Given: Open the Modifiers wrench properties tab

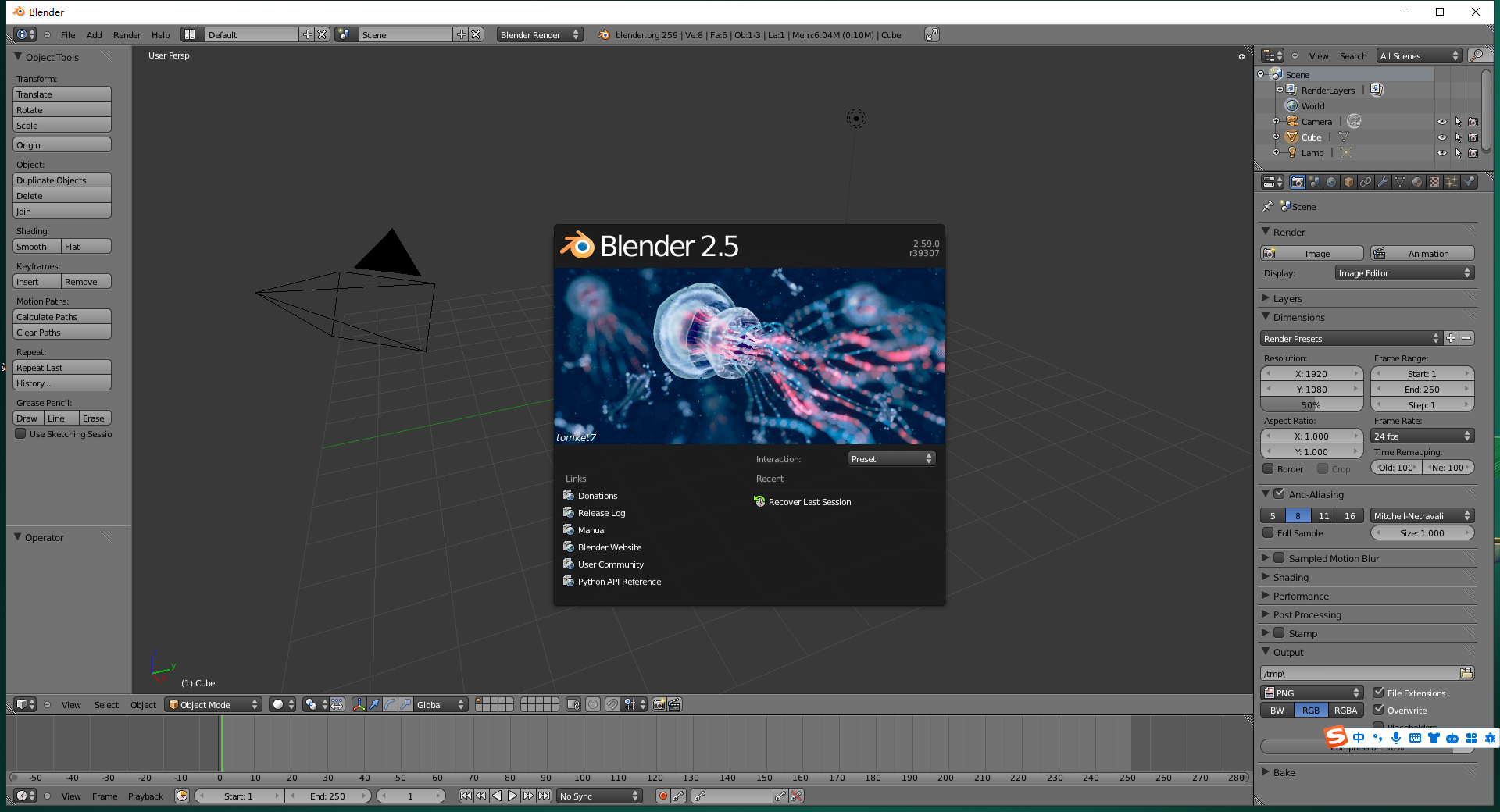Looking at the screenshot, I should (1383, 182).
